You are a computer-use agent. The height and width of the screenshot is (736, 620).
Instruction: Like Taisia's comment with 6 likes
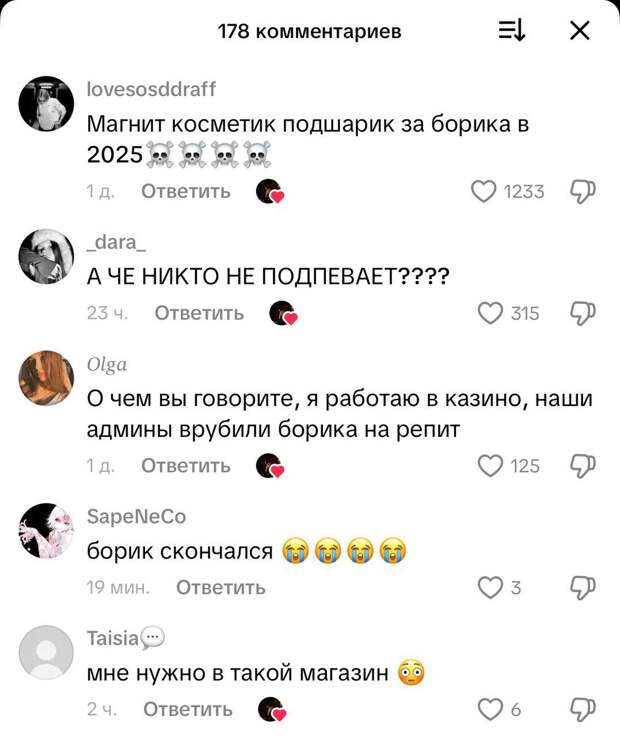point(490,709)
